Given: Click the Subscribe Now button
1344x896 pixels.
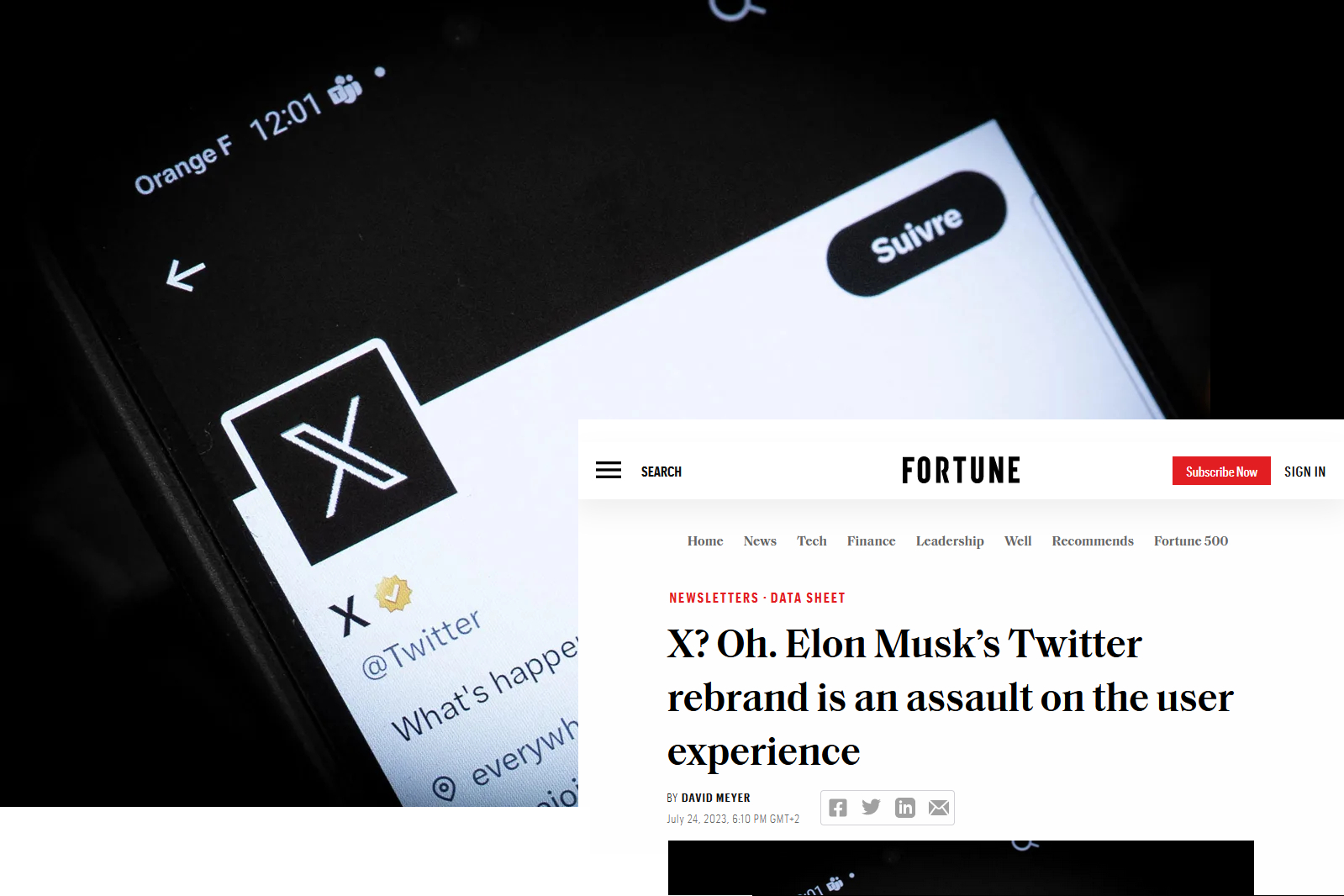Looking at the screenshot, I should pyautogui.click(x=1221, y=472).
